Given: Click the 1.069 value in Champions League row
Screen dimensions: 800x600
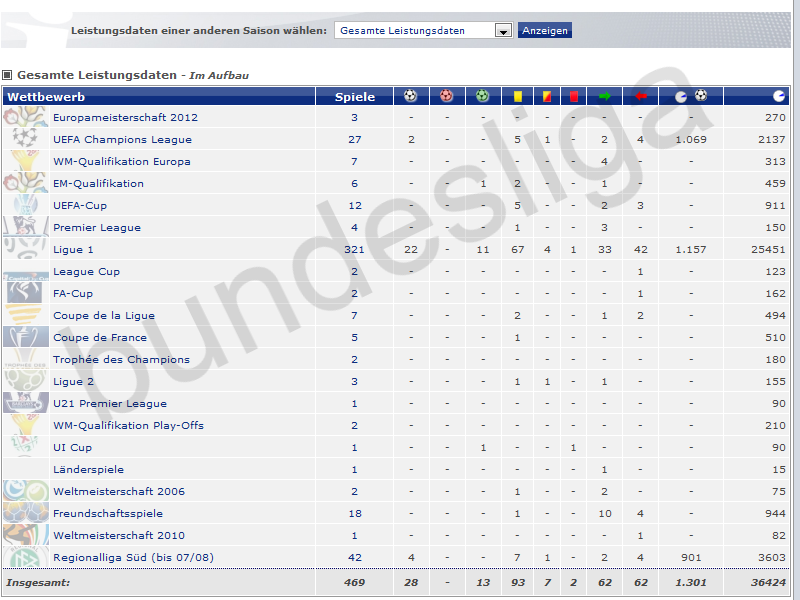Looking at the screenshot, I should [691, 139].
